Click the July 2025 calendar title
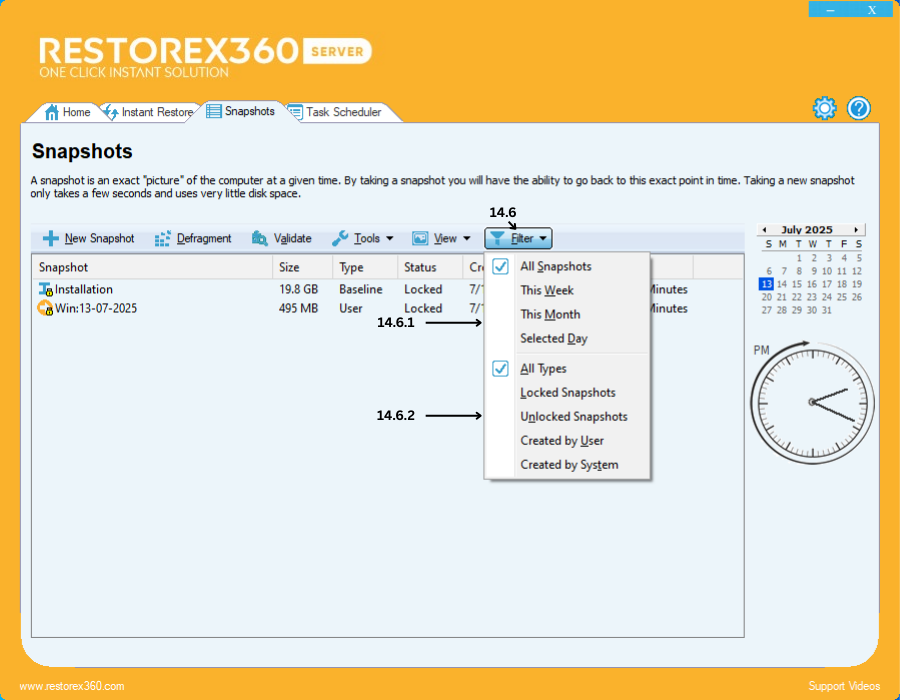The height and width of the screenshot is (700, 900). (806, 230)
